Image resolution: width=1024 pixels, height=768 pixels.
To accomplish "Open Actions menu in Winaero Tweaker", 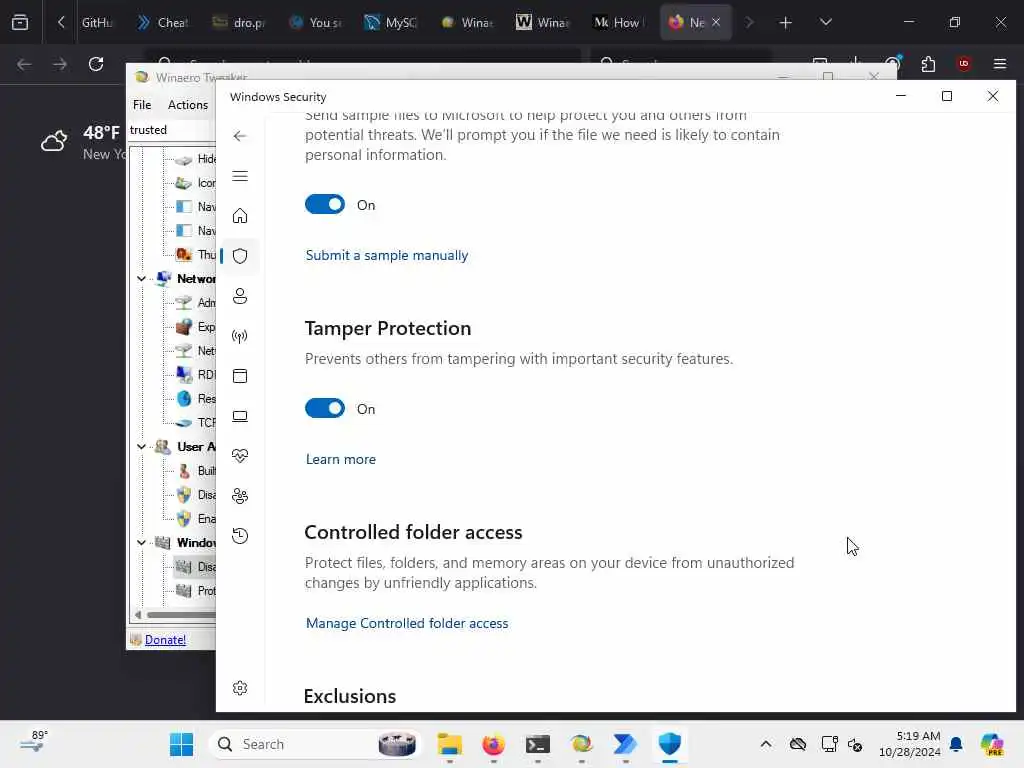I will coord(188,104).
